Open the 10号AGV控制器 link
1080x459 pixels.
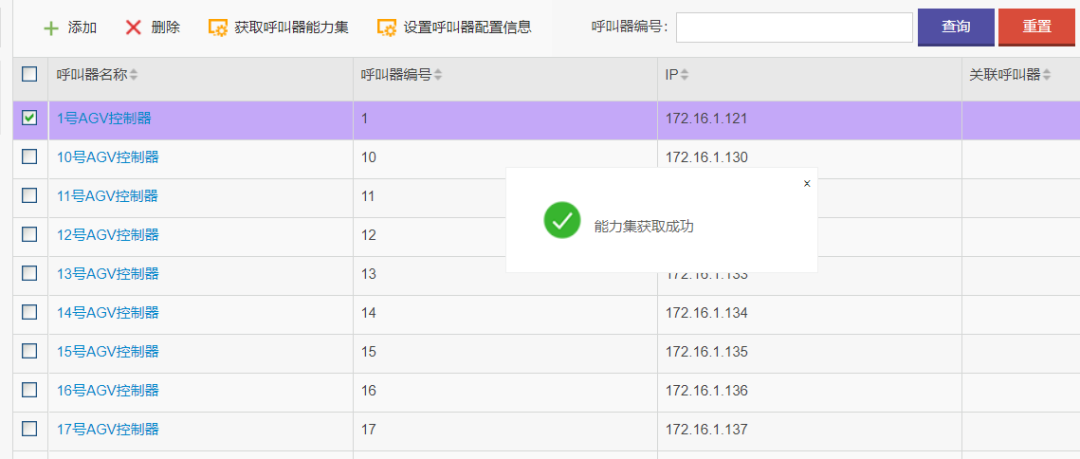click(x=107, y=157)
